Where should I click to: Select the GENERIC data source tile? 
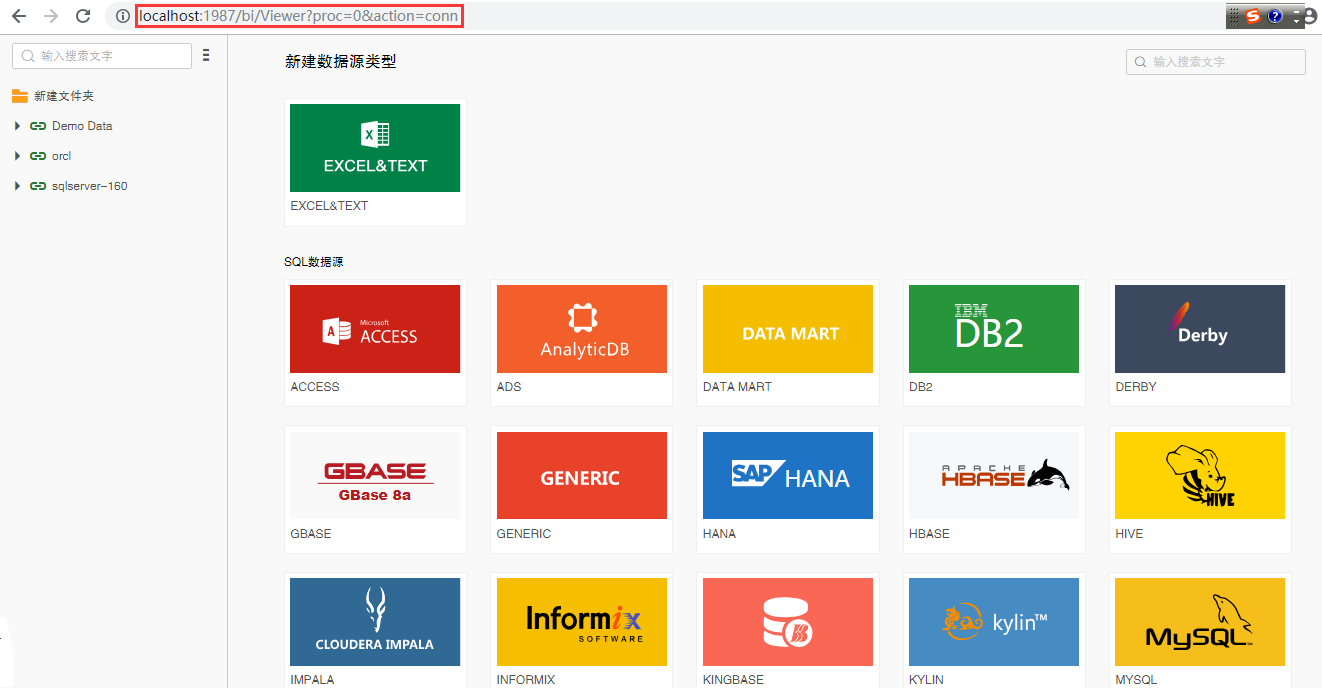click(581, 476)
